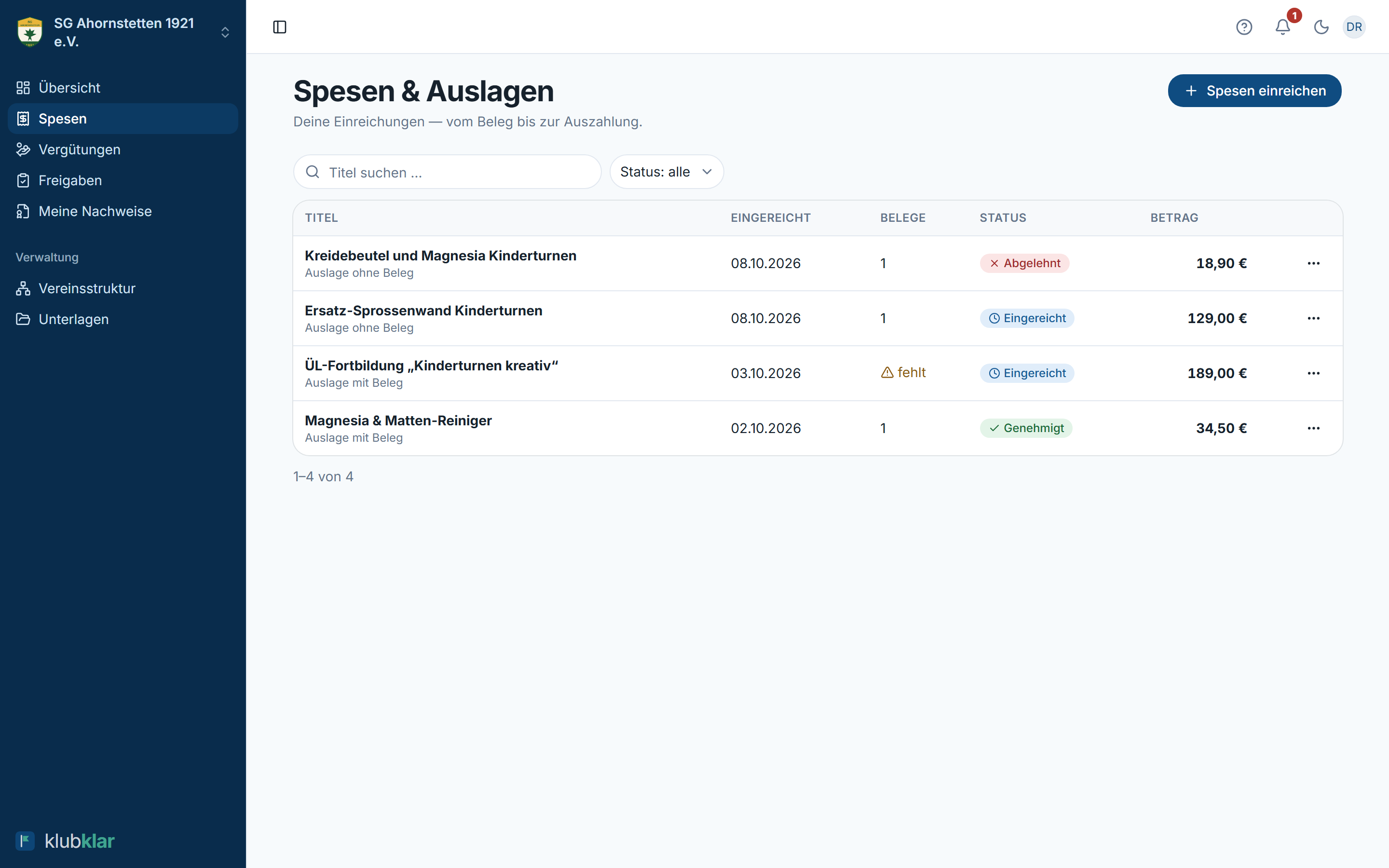Click the fehlt receipt warning
The width and height of the screenshot is (1389, 868).
pyautogui.click(x=903, y=373)
